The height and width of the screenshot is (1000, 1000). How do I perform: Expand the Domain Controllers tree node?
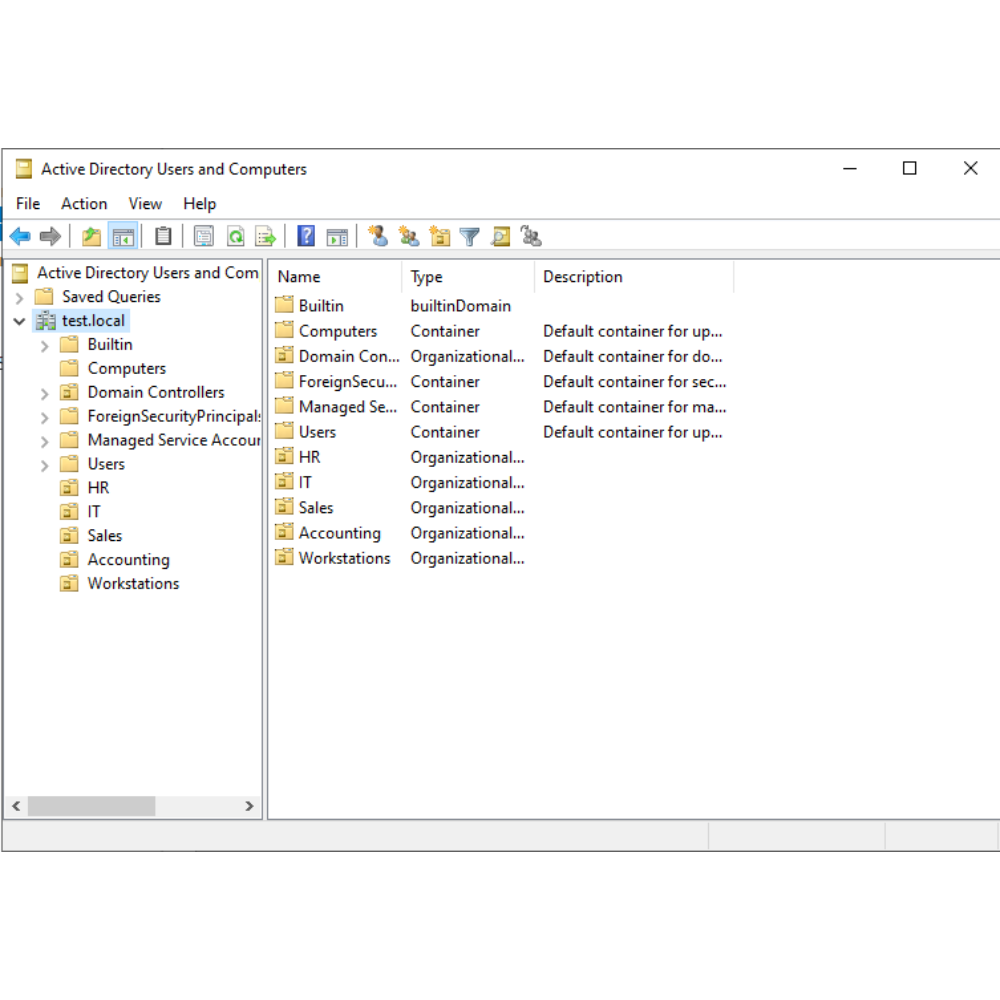point(45,394)
